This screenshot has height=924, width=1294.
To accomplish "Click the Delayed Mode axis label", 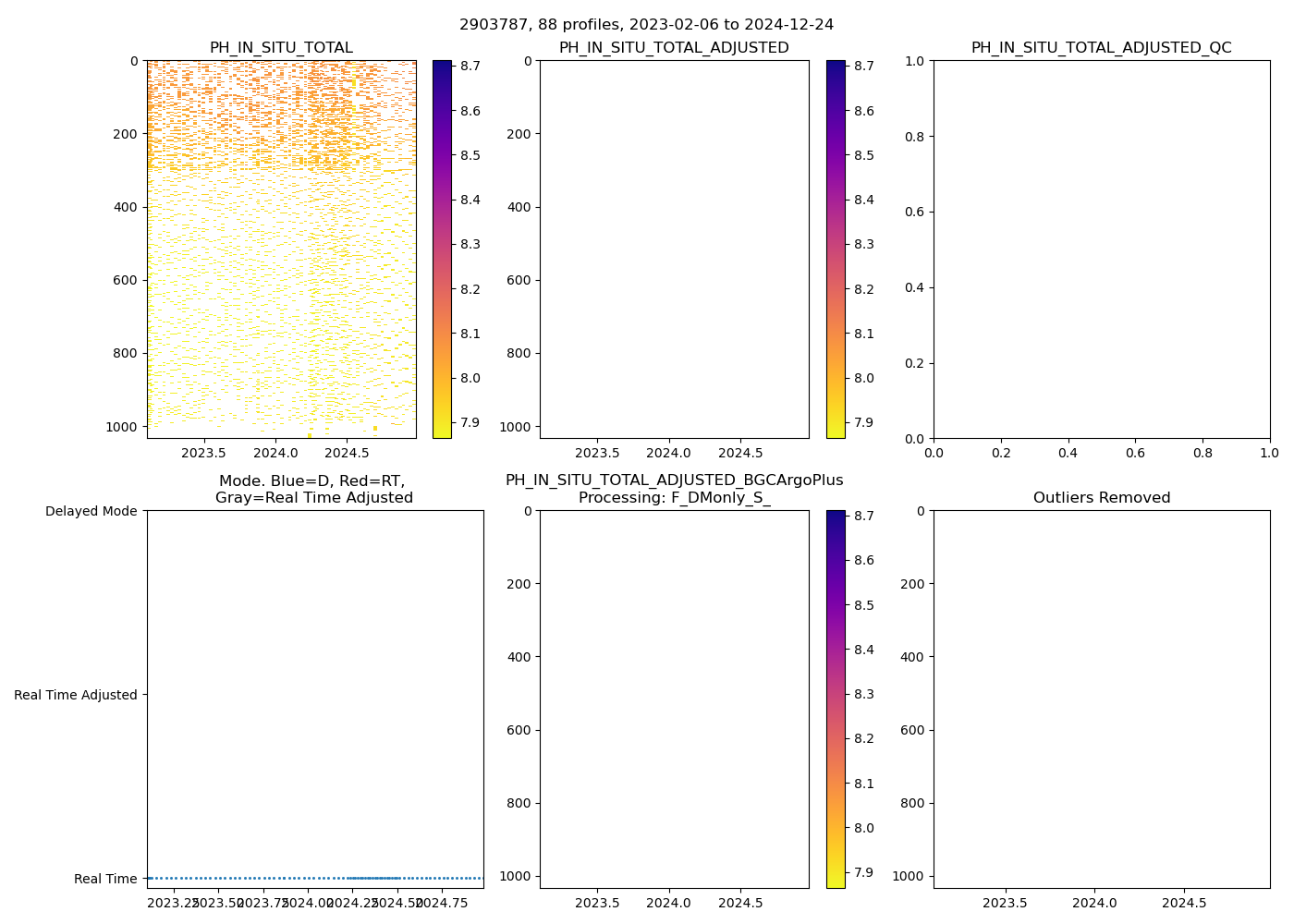I will pyautogui.click(x=91, y=511).
